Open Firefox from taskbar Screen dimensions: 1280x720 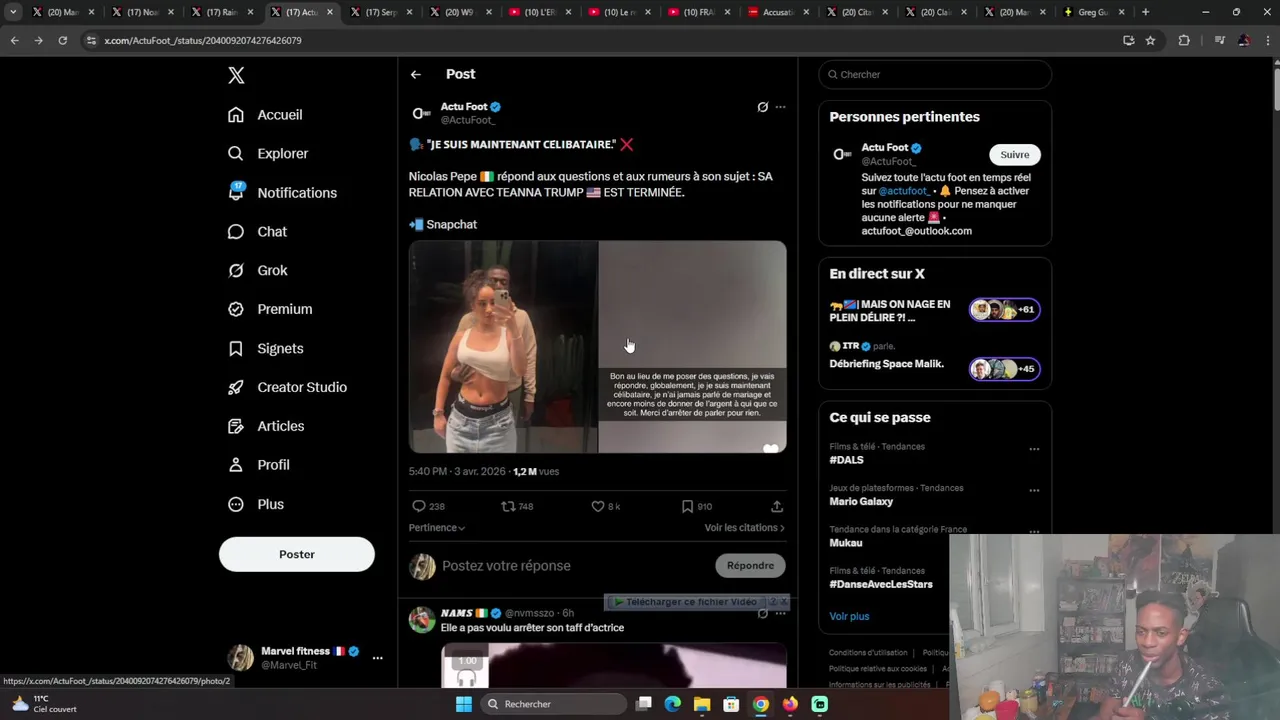pos(790,704)
